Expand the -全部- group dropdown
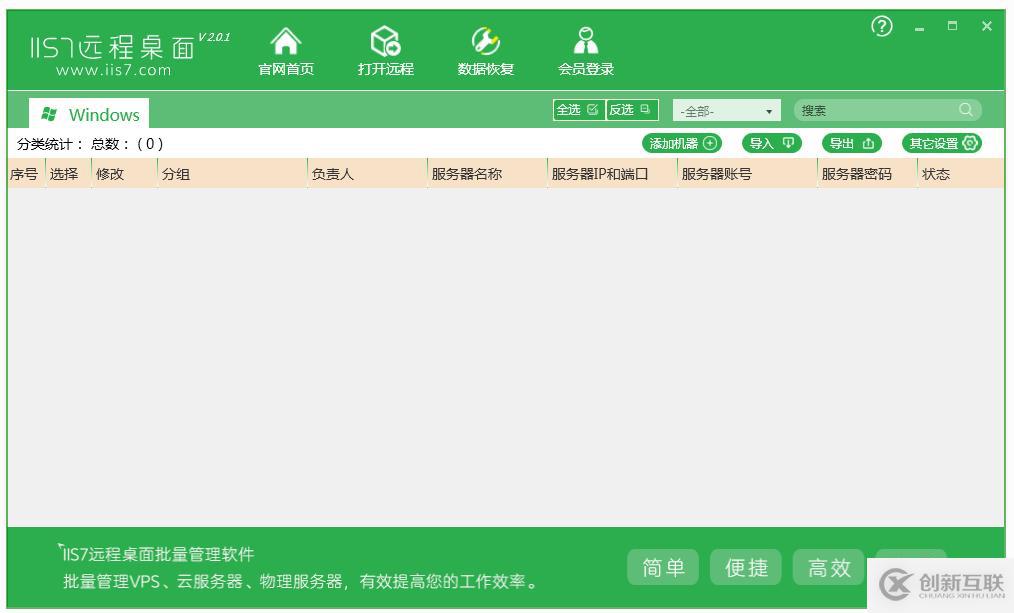Screen dimensions: 1014x613 pos(727,111)
